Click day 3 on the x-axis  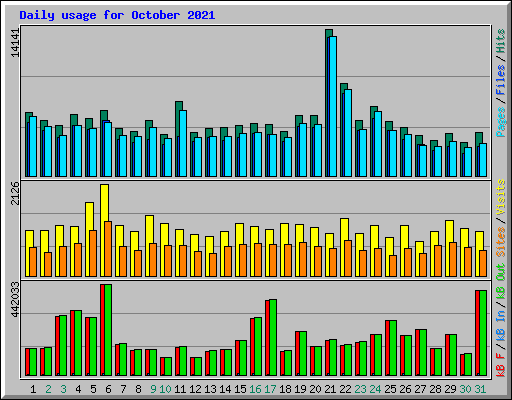point(63,389)
